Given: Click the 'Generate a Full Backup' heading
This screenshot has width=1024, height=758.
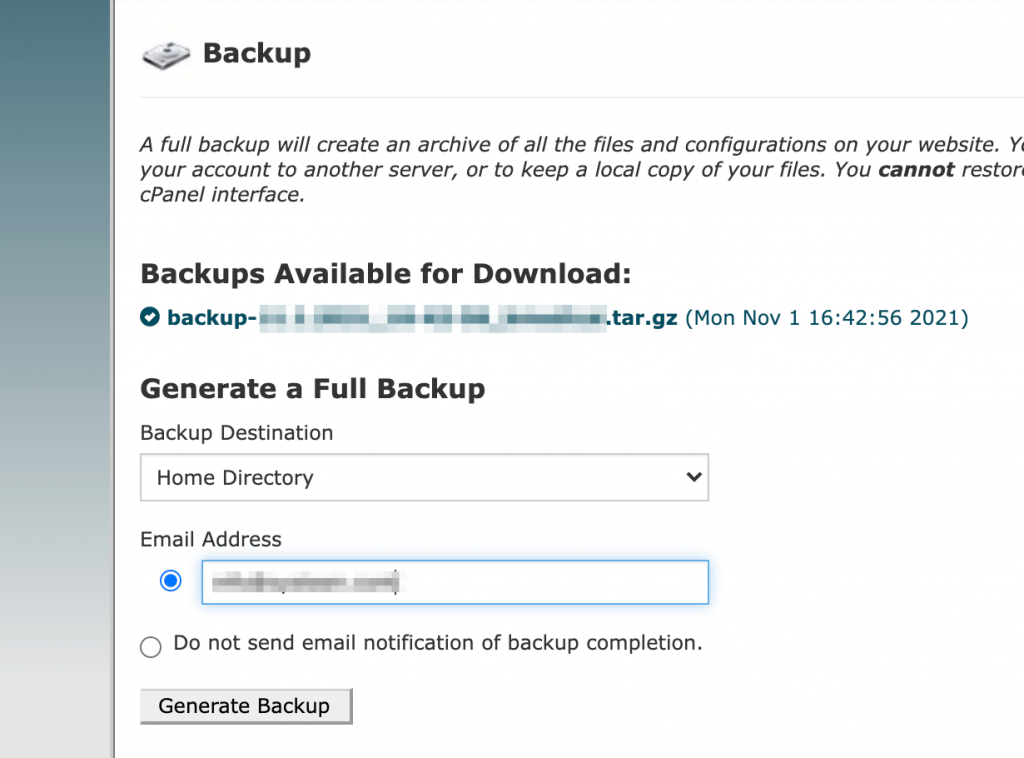Looking at the screenshot, I should (313, 388).
